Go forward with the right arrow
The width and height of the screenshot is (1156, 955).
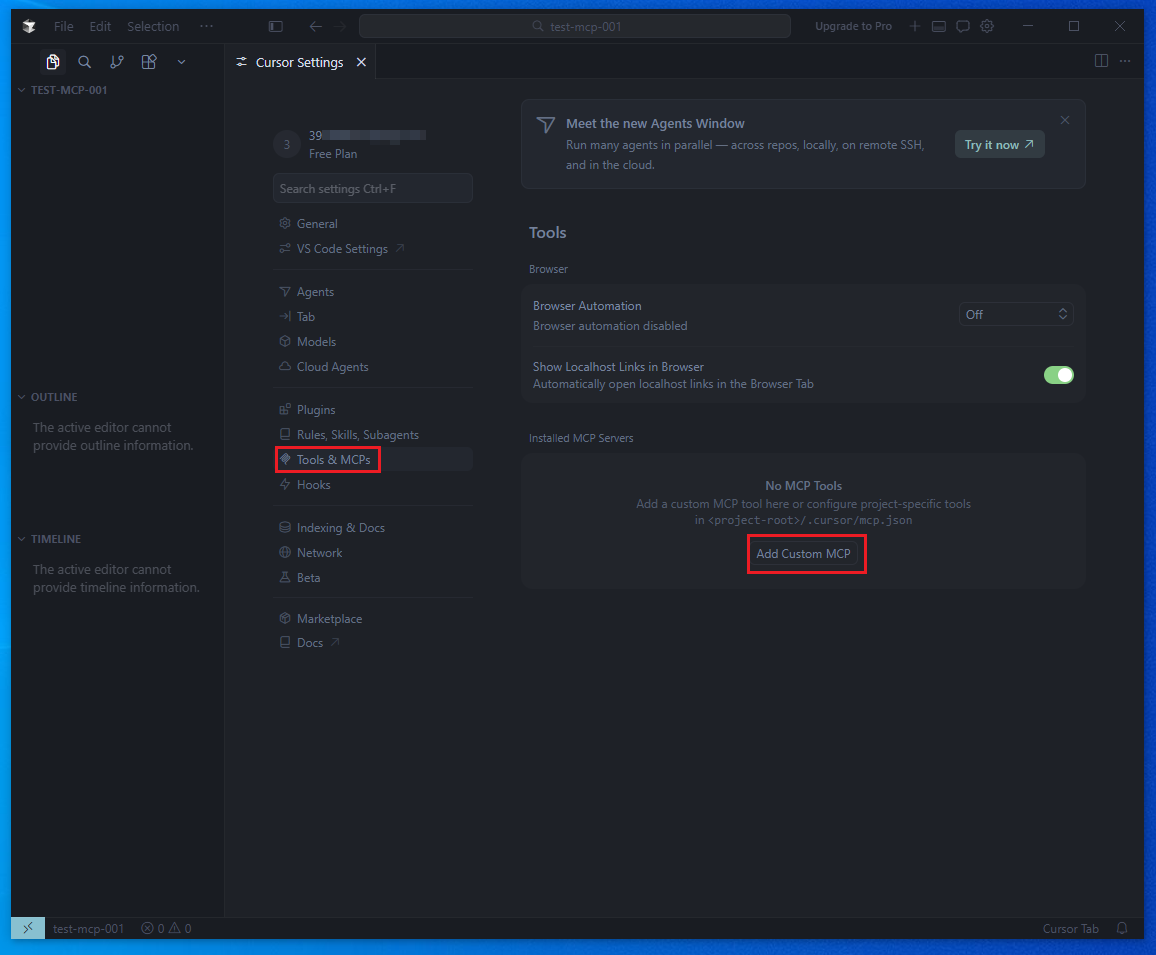click(x=339, y=27)
